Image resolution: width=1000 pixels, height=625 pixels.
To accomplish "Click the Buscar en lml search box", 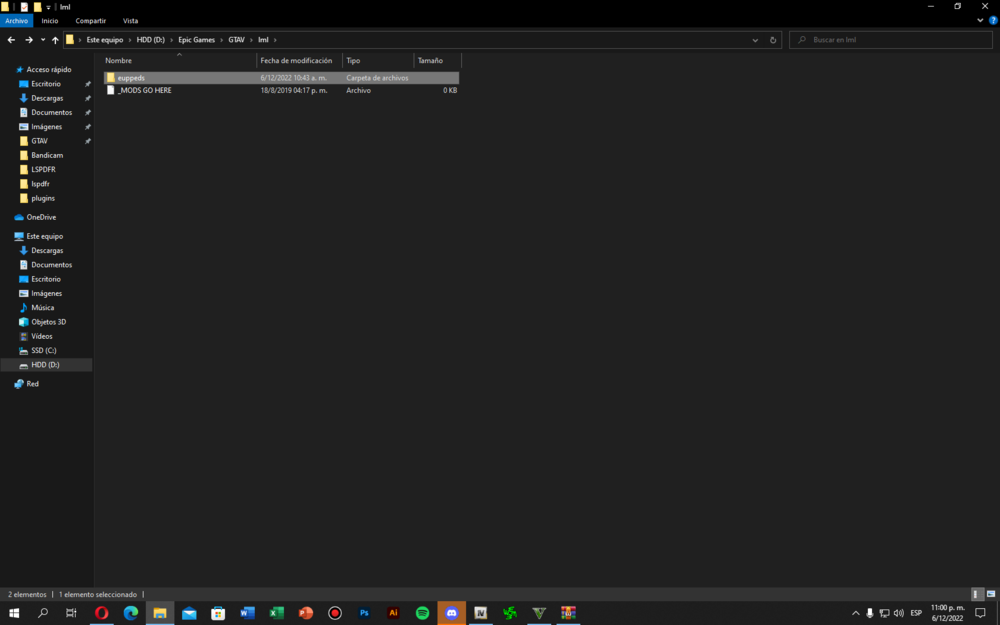I will (888, 39).
